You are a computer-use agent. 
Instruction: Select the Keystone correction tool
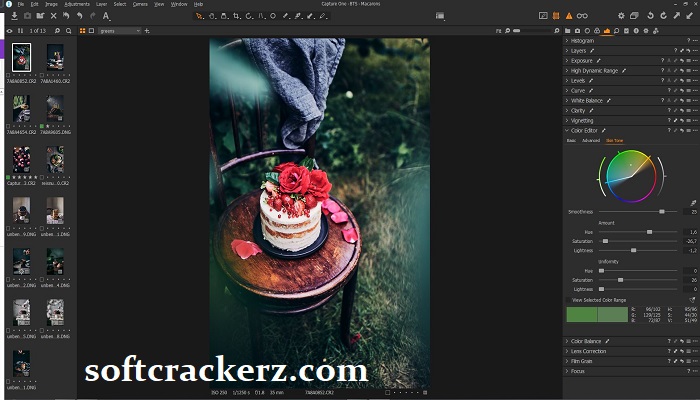click(x=262, y=16)
